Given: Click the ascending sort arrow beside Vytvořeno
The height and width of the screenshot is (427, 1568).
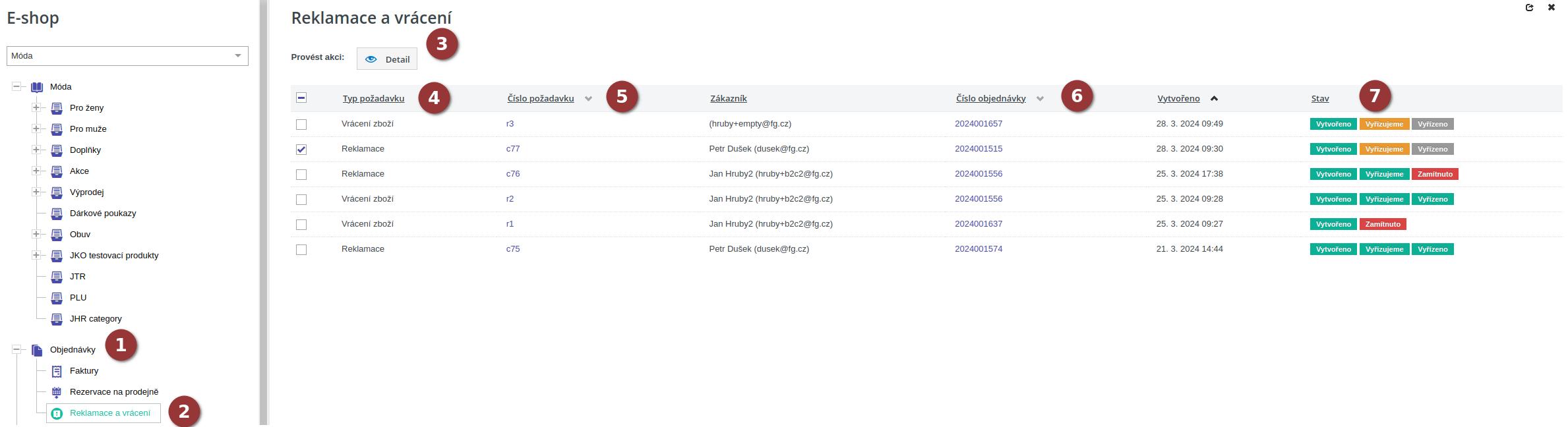Looking at the screenshot, I should pyautogui.click(x=1214, y=99).
